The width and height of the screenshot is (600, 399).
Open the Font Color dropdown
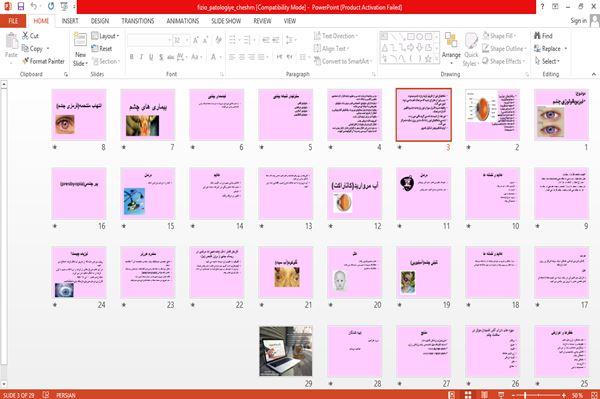215,57
